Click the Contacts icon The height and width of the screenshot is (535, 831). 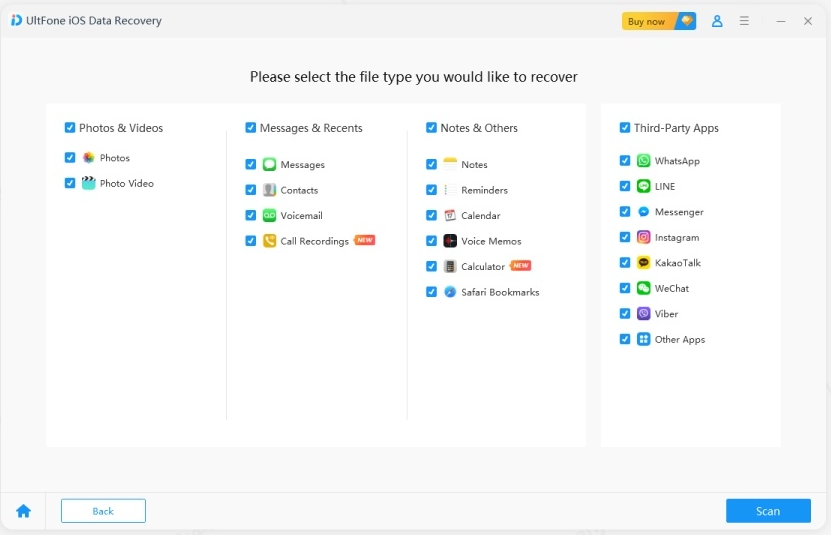tap(269, 190)
